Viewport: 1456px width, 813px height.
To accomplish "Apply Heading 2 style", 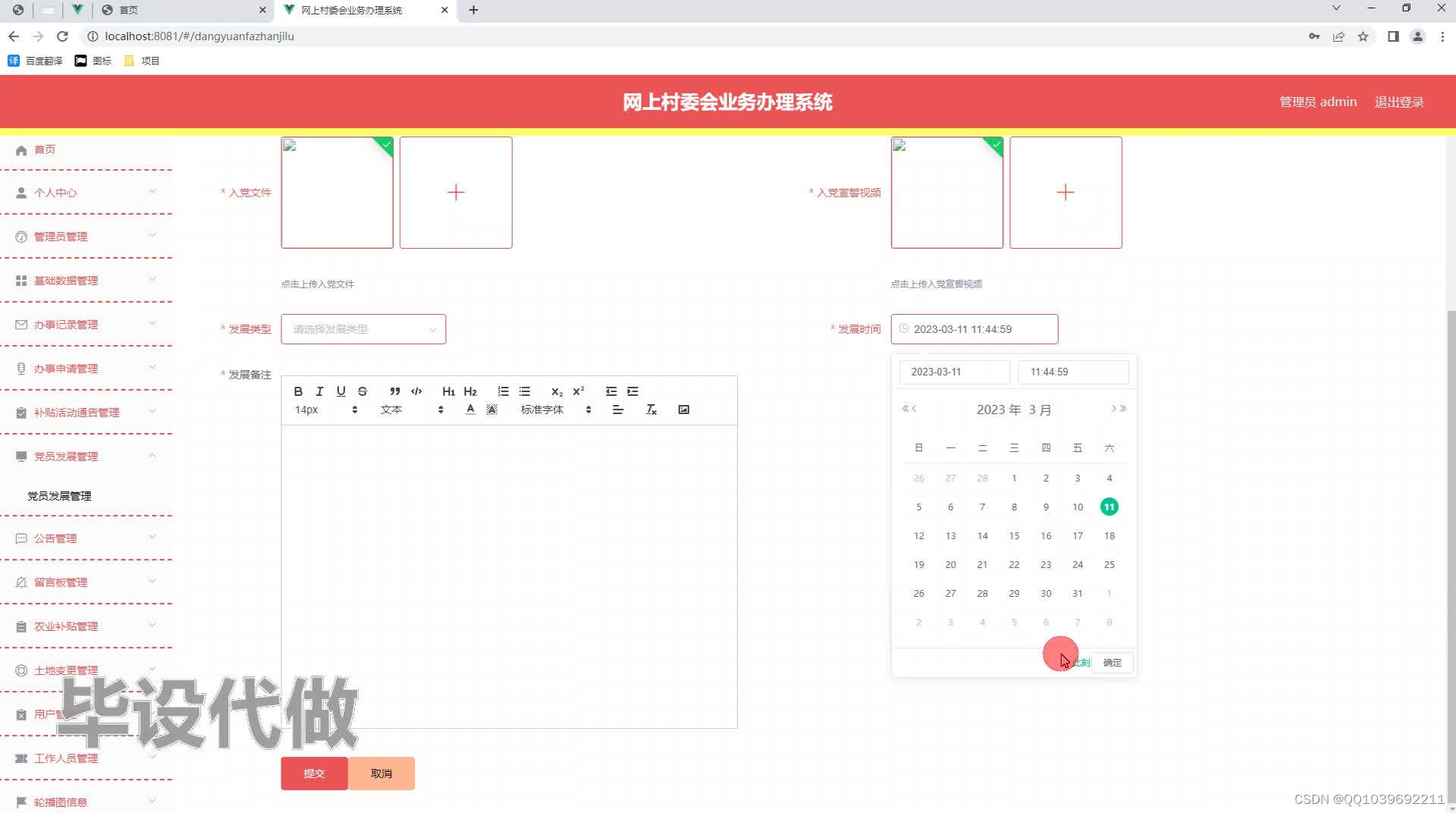I will pyautogui.click(x=470, y=391).
